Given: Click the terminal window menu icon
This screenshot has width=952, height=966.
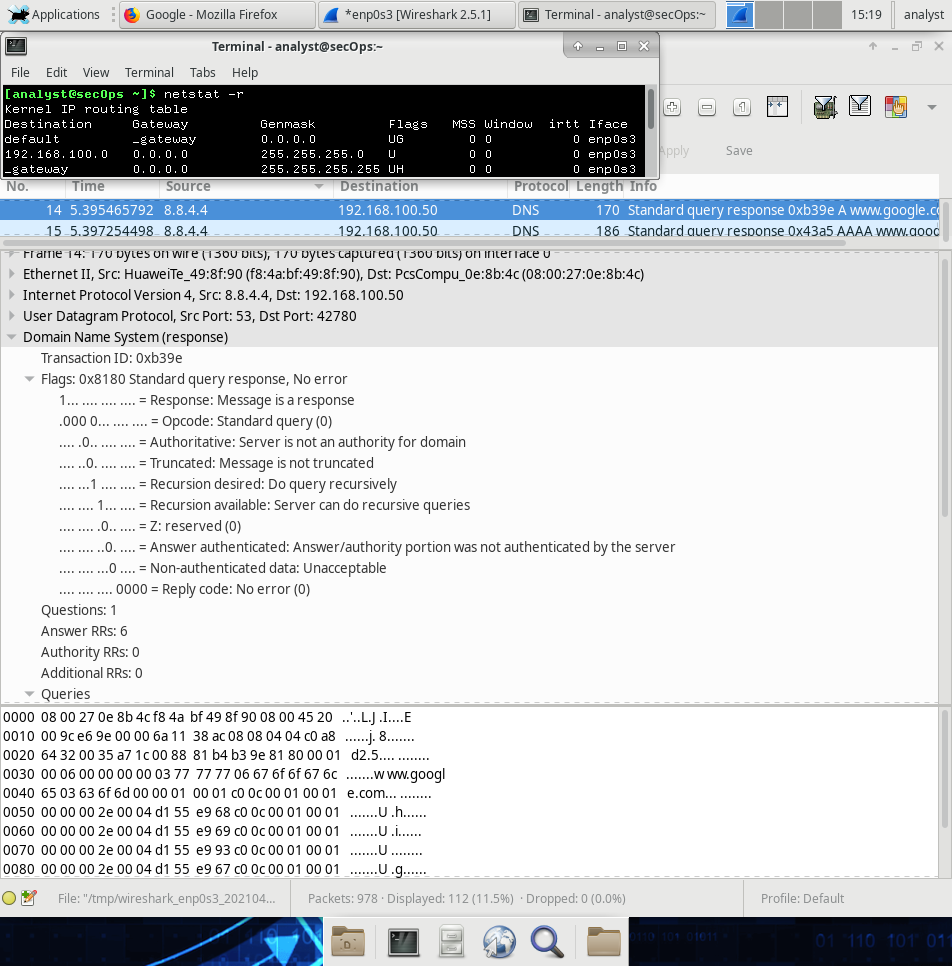Looking at the screenshot, I should click(15, 46).
